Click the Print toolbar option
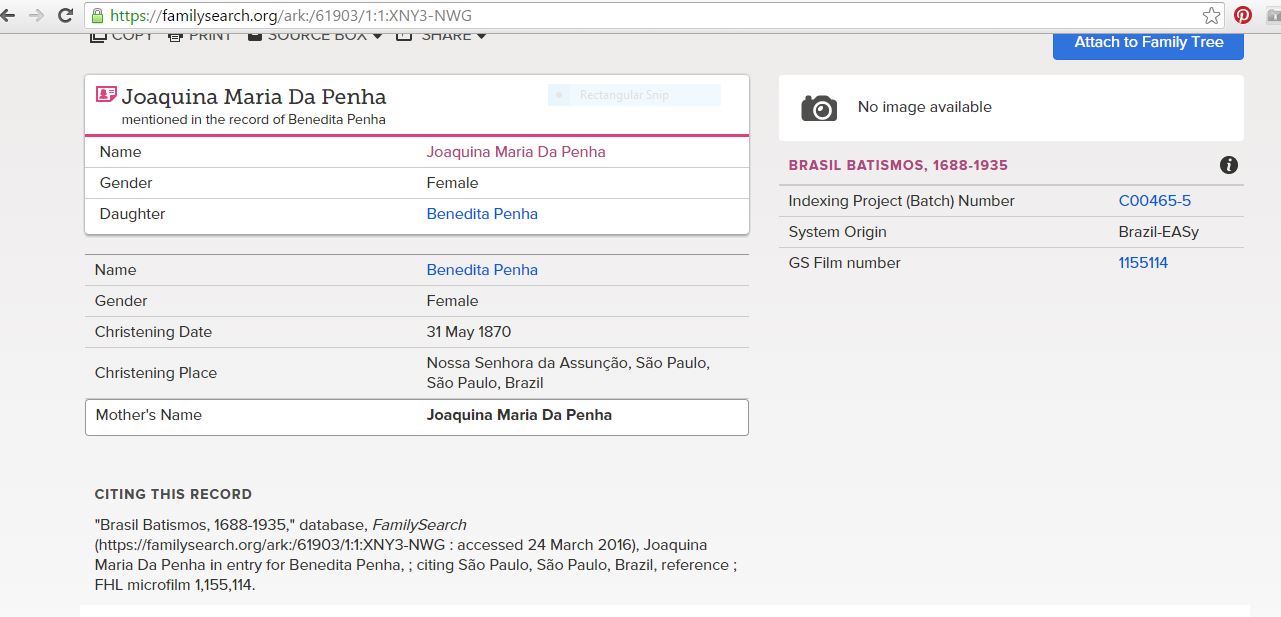This screenshot has width=1281, height=617. click(x=199, y=36)
